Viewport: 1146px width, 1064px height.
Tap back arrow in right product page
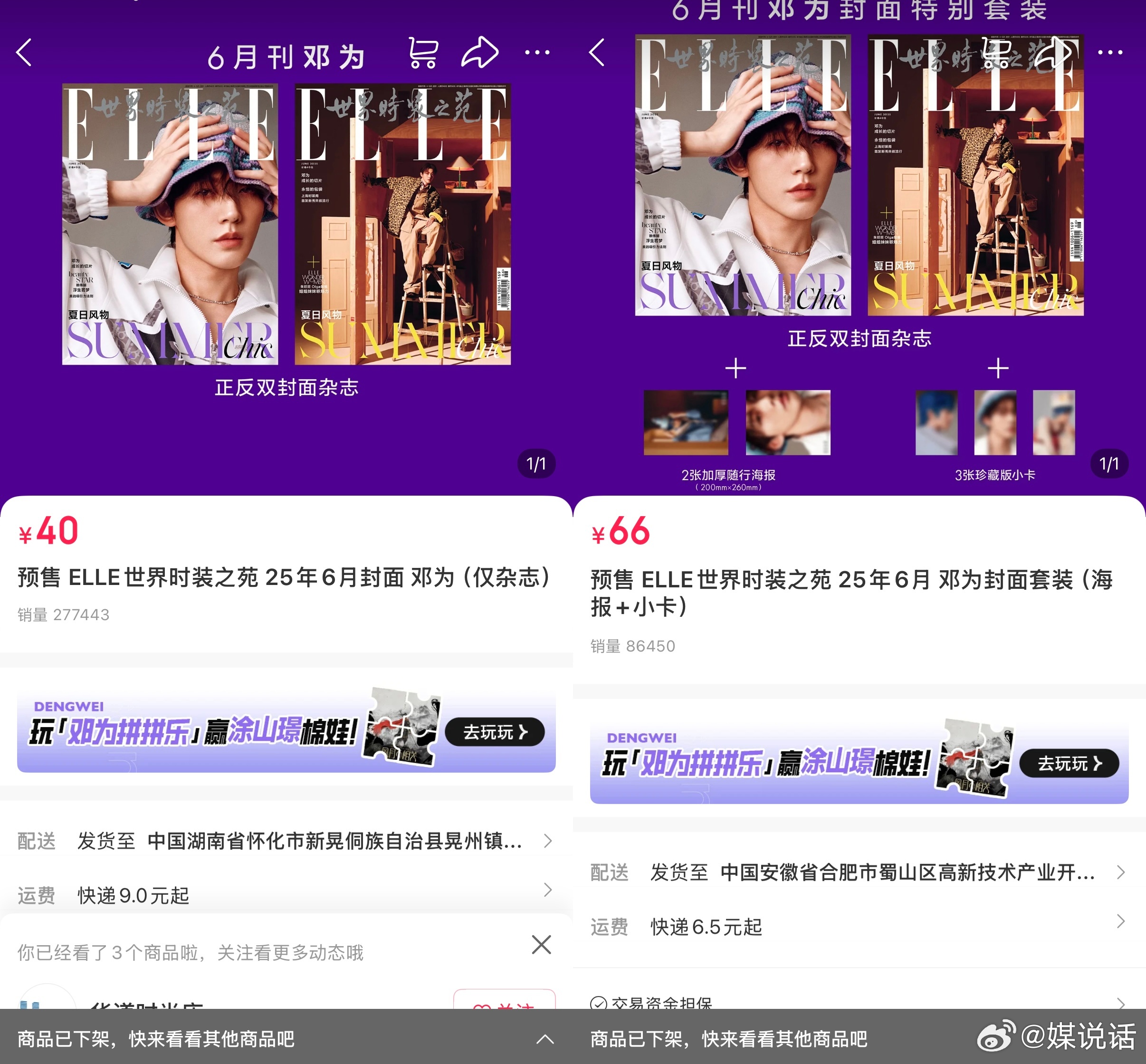tap(597, 53)
